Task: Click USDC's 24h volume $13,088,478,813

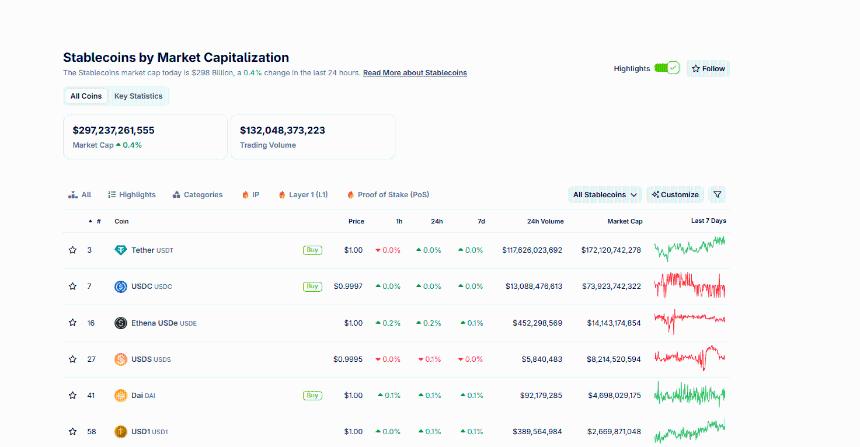Action: pos(534,286)
